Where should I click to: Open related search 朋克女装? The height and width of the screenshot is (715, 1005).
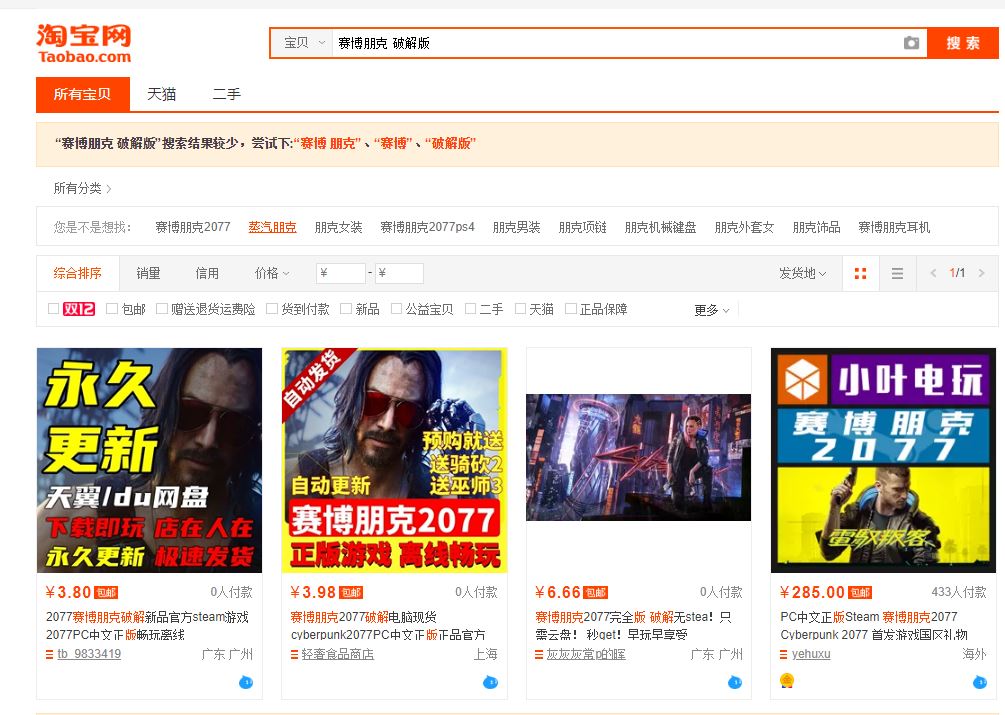338,227
